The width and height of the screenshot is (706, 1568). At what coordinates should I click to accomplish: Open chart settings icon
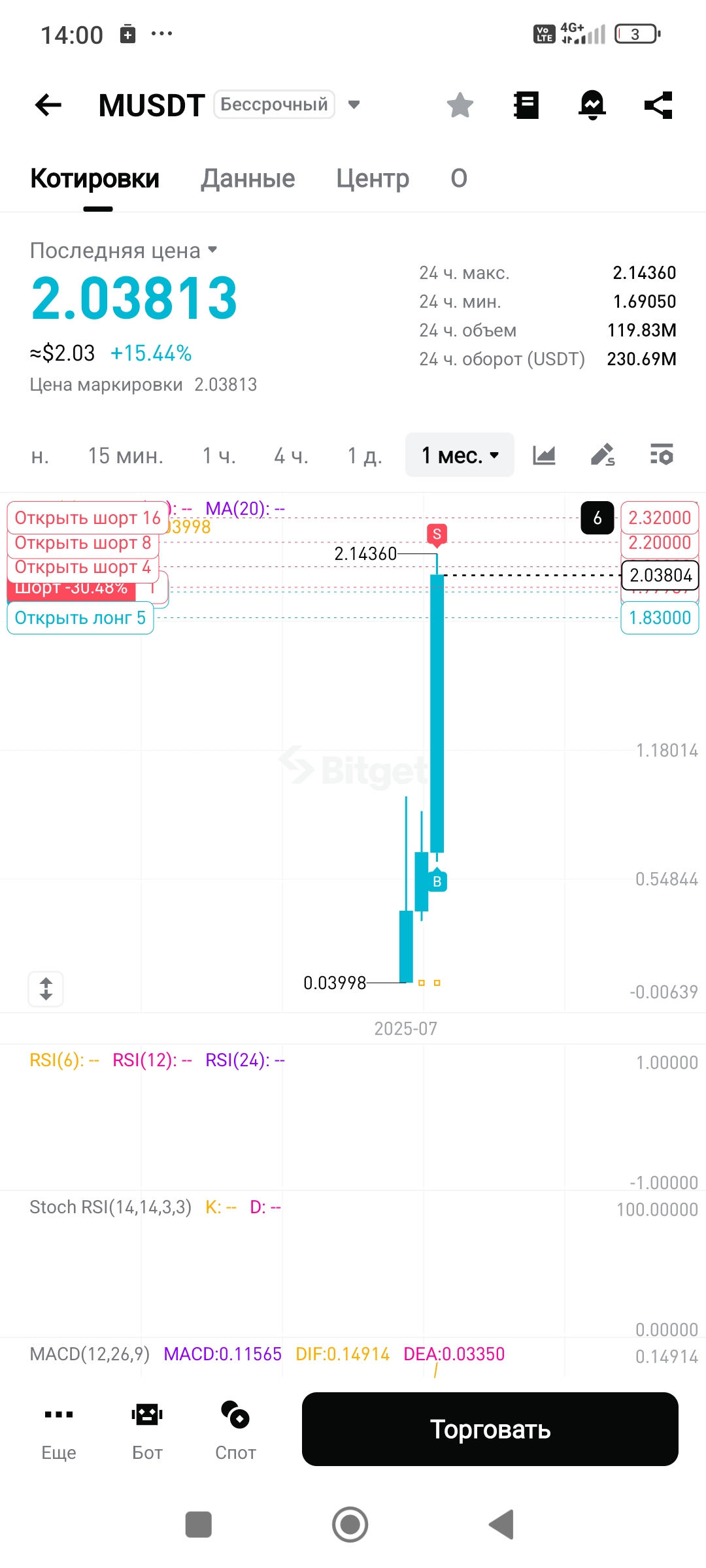(662, 455)
